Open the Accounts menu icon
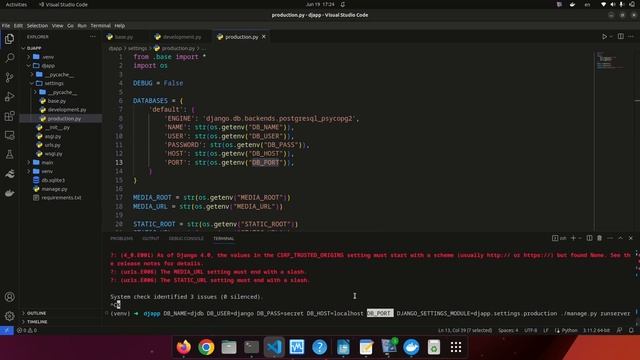This screenshot has height=360, width=640. coord(9,297)
